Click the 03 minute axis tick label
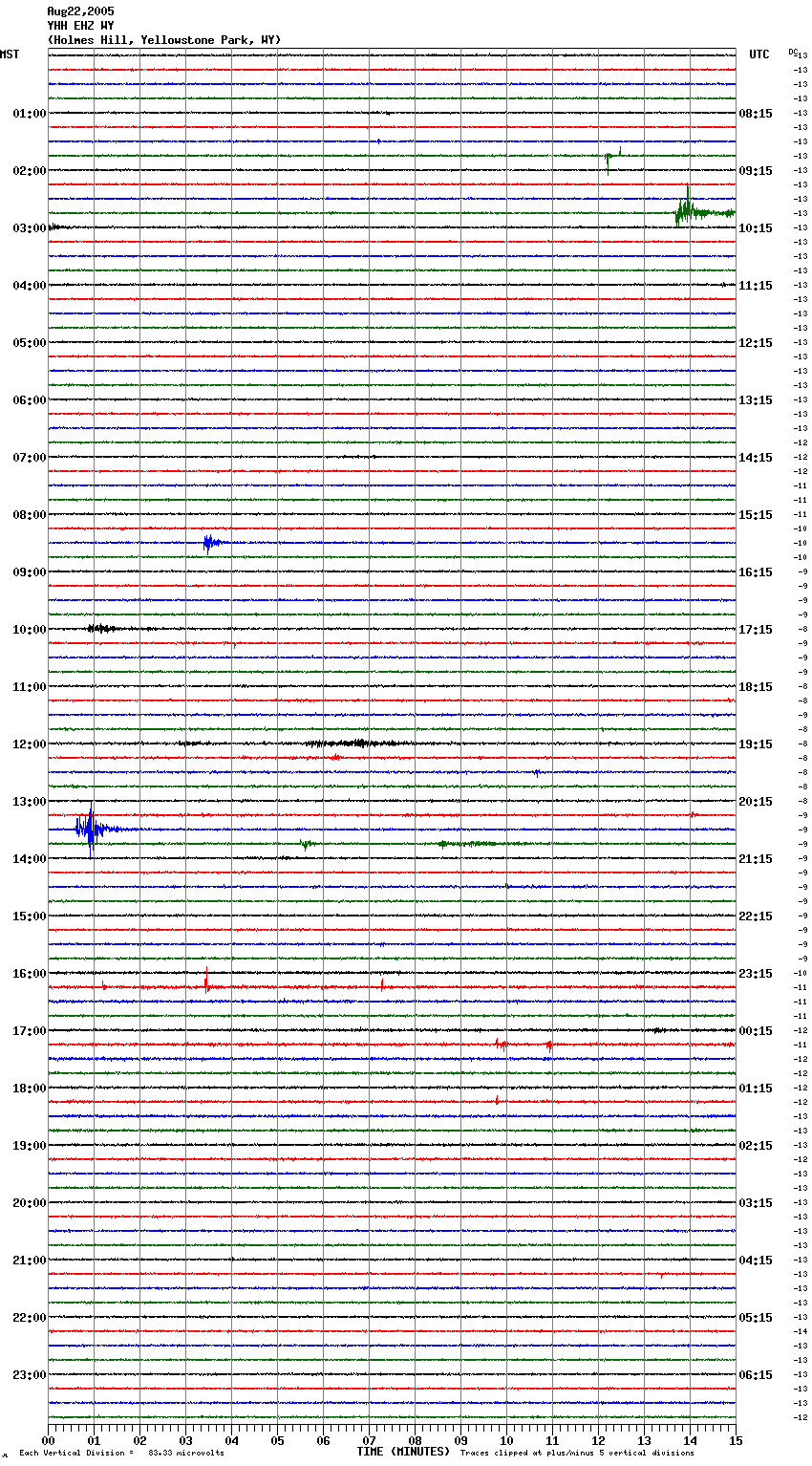The image size is (812, 1466). 185,1440
